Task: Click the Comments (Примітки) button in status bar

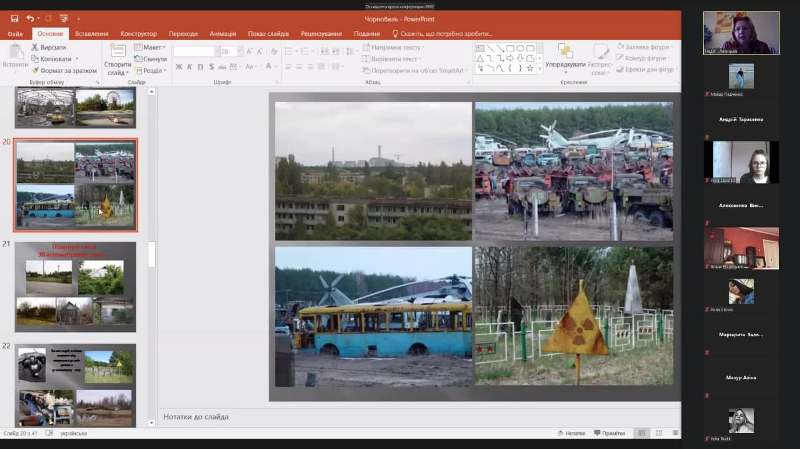Action: click(610, 433)
